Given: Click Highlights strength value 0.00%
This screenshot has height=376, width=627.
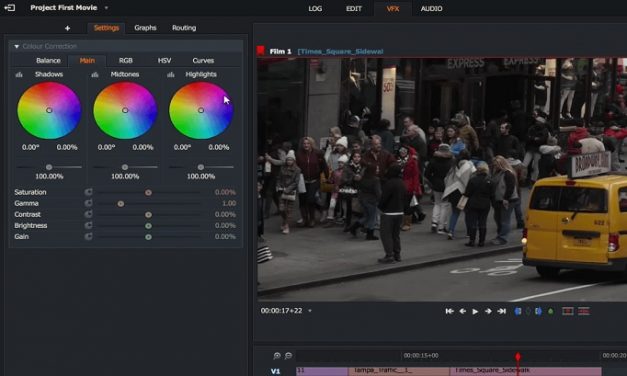Looking at the screenshot, I should point(219,147).
